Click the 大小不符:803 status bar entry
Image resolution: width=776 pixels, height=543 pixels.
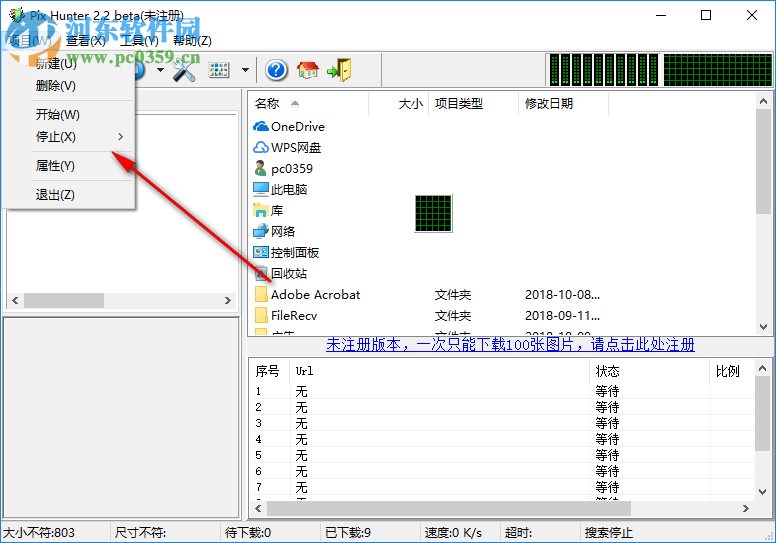point(39,533)
